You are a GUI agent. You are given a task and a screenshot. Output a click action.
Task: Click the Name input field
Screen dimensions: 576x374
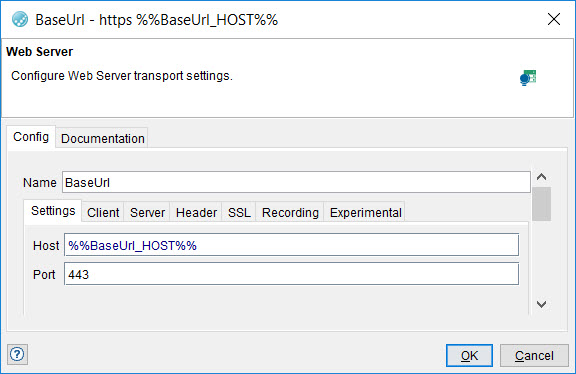(x=296, y=182)
